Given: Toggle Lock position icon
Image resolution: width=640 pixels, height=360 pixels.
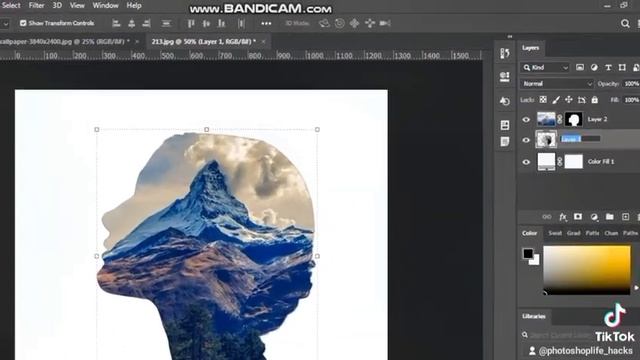Looking at the screenshot, I should click(569, 100).
